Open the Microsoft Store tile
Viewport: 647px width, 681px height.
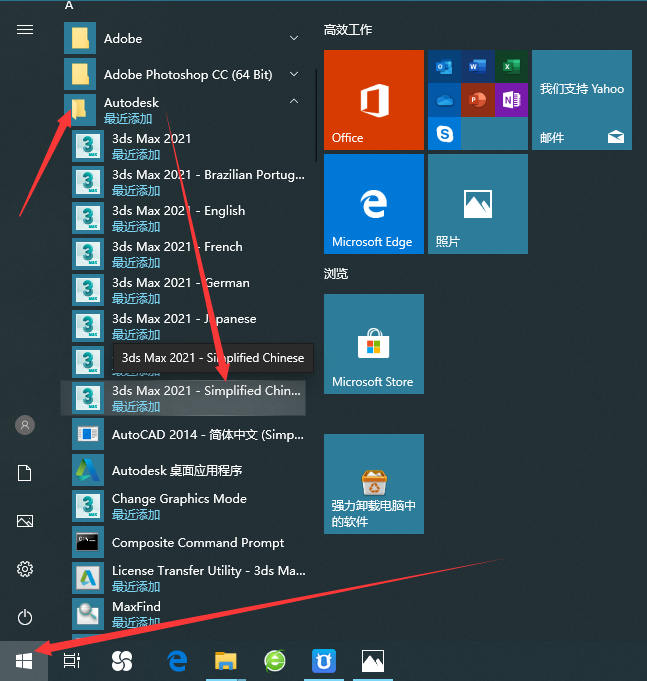click(x=373, y=344)
